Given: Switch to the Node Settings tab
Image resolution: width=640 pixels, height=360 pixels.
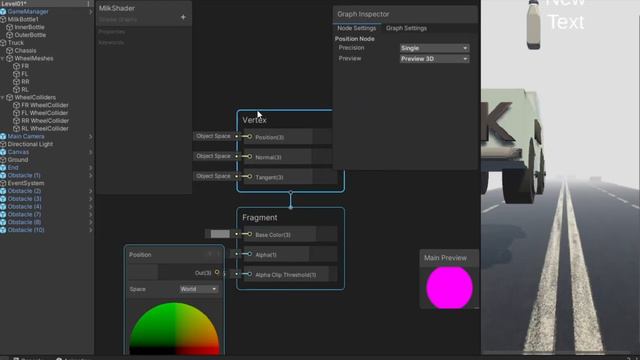Looking at the screenshot, I should point(356,28).
